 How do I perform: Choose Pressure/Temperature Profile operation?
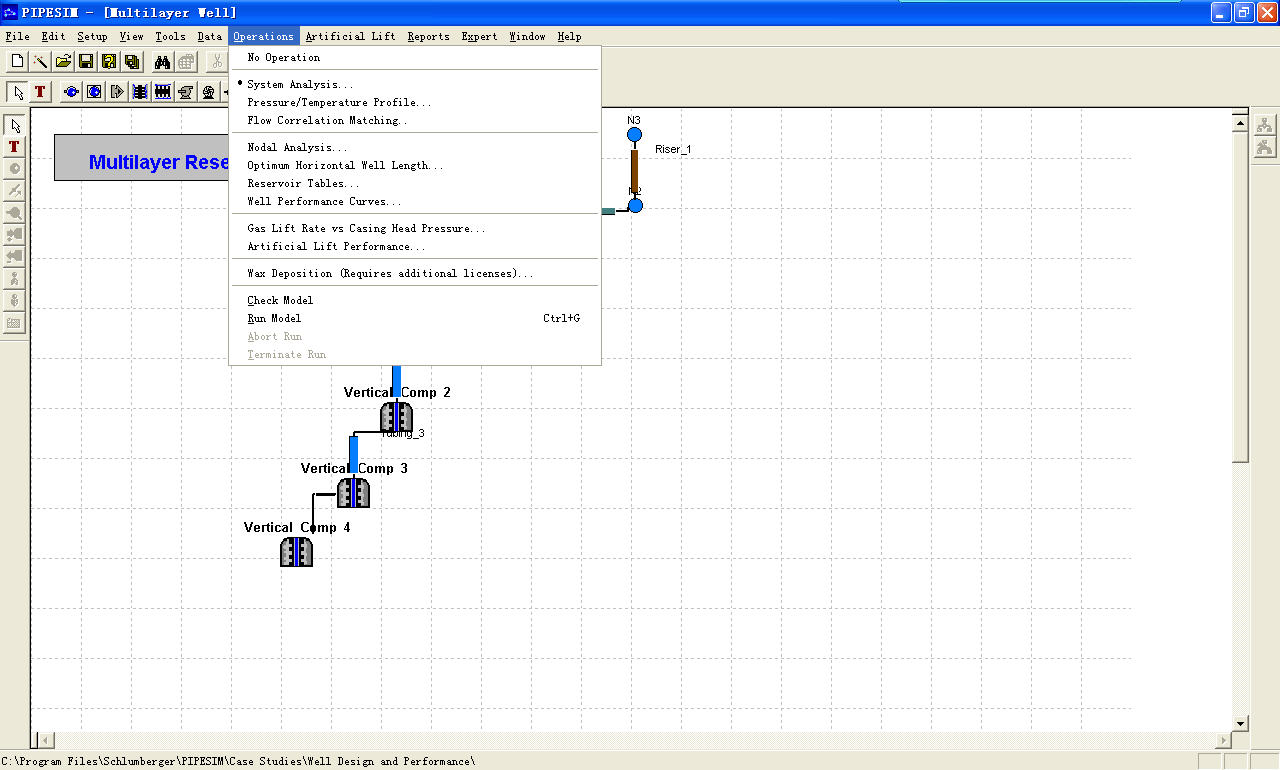[415, 103]
